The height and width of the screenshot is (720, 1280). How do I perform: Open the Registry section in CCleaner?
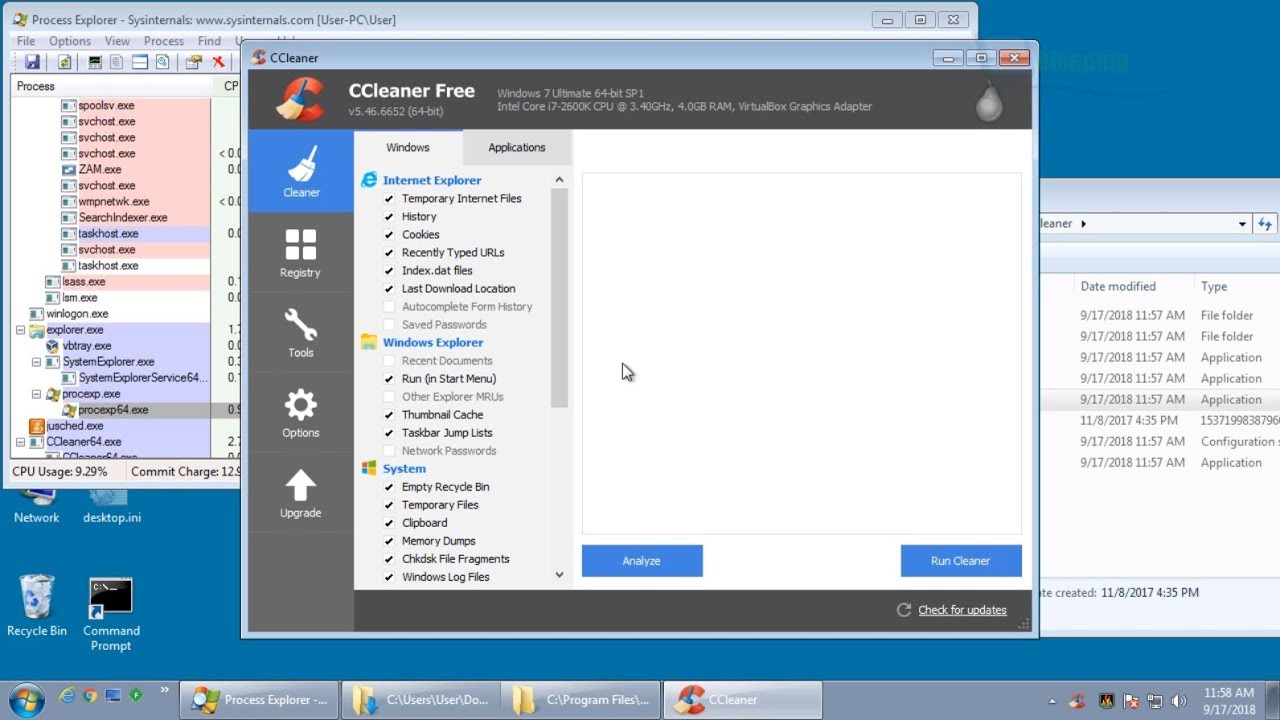tap(301, 252)
